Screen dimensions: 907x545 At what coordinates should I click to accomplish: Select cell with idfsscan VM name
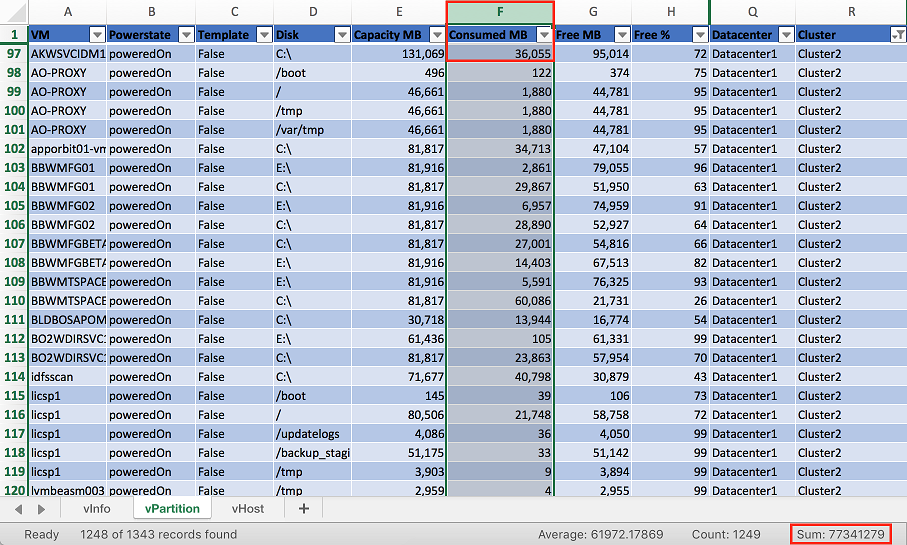[x=68, y=377]
